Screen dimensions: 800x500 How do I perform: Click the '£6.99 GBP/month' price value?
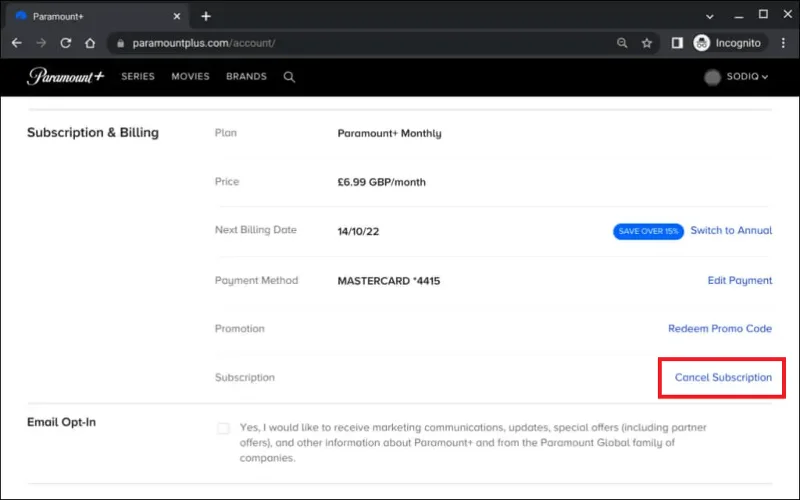coord(381,182)
